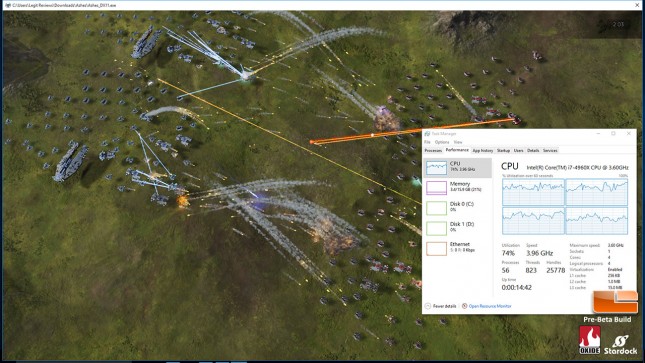The height and width of the screenshot is (363, 645).
Task: Switch to the Details tab
Action: tap(533, 151)
